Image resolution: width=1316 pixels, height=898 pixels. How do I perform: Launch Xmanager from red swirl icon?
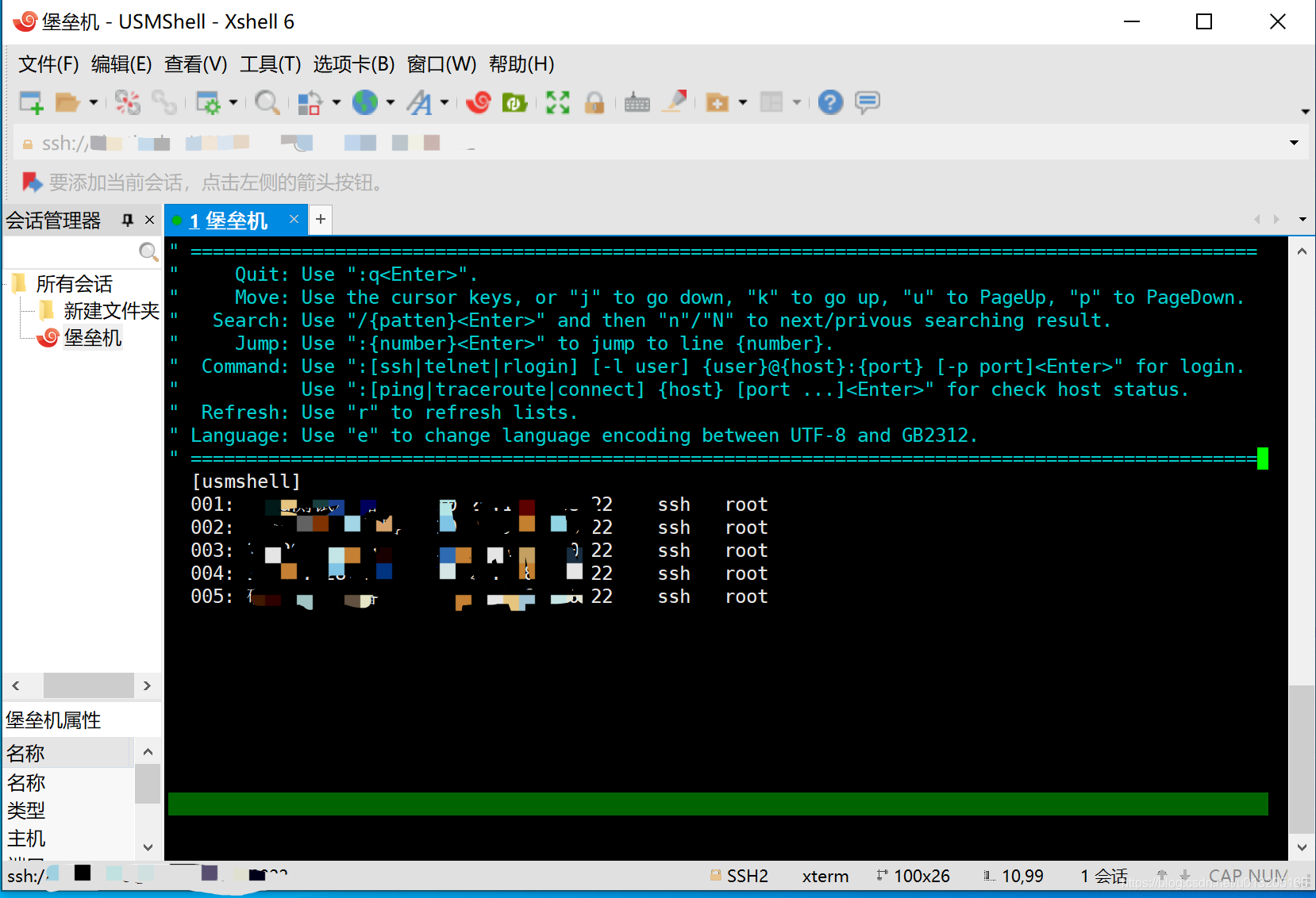click(x=479, y=102)
